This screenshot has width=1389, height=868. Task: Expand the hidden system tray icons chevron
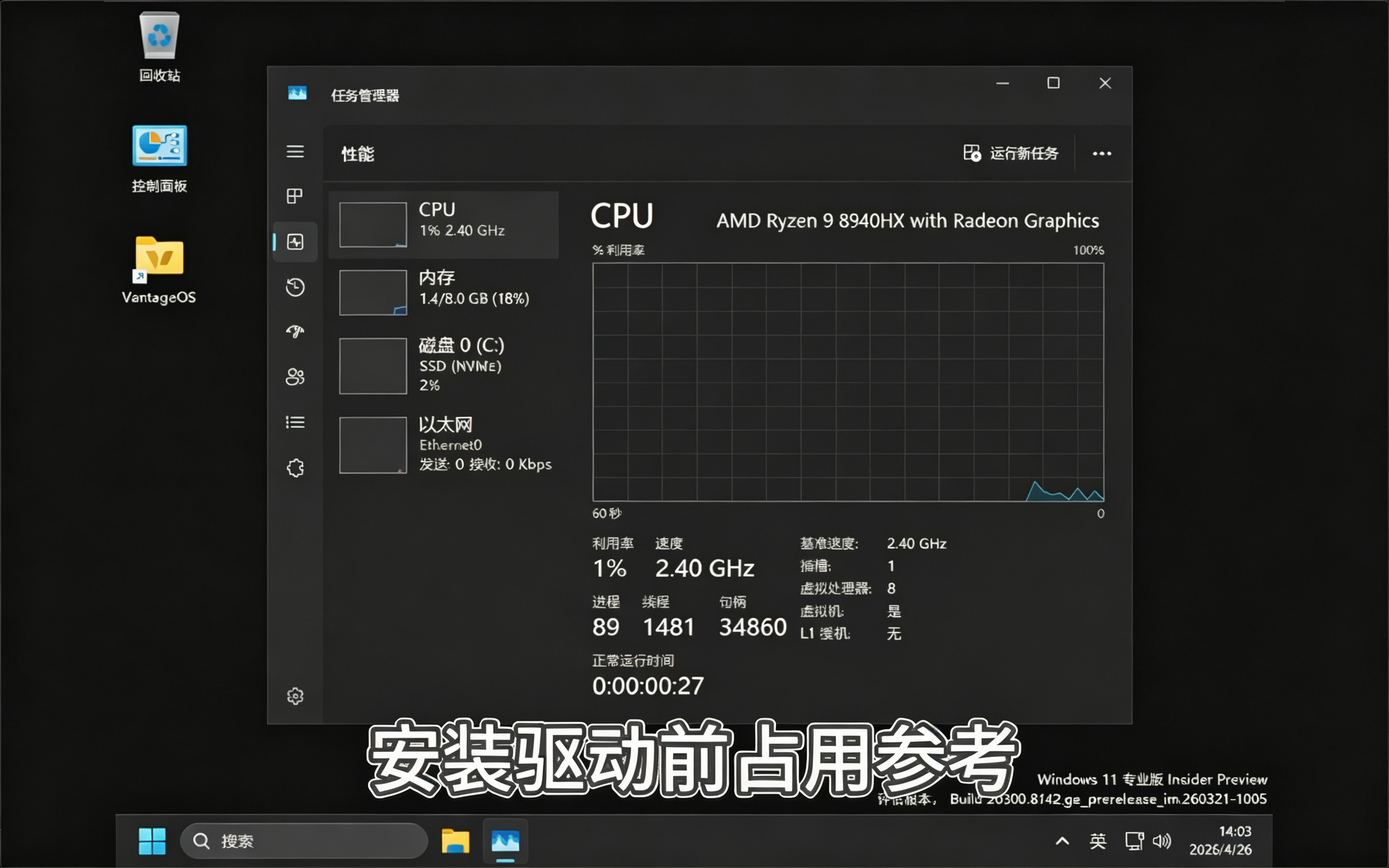click(x=1062, y=841)
